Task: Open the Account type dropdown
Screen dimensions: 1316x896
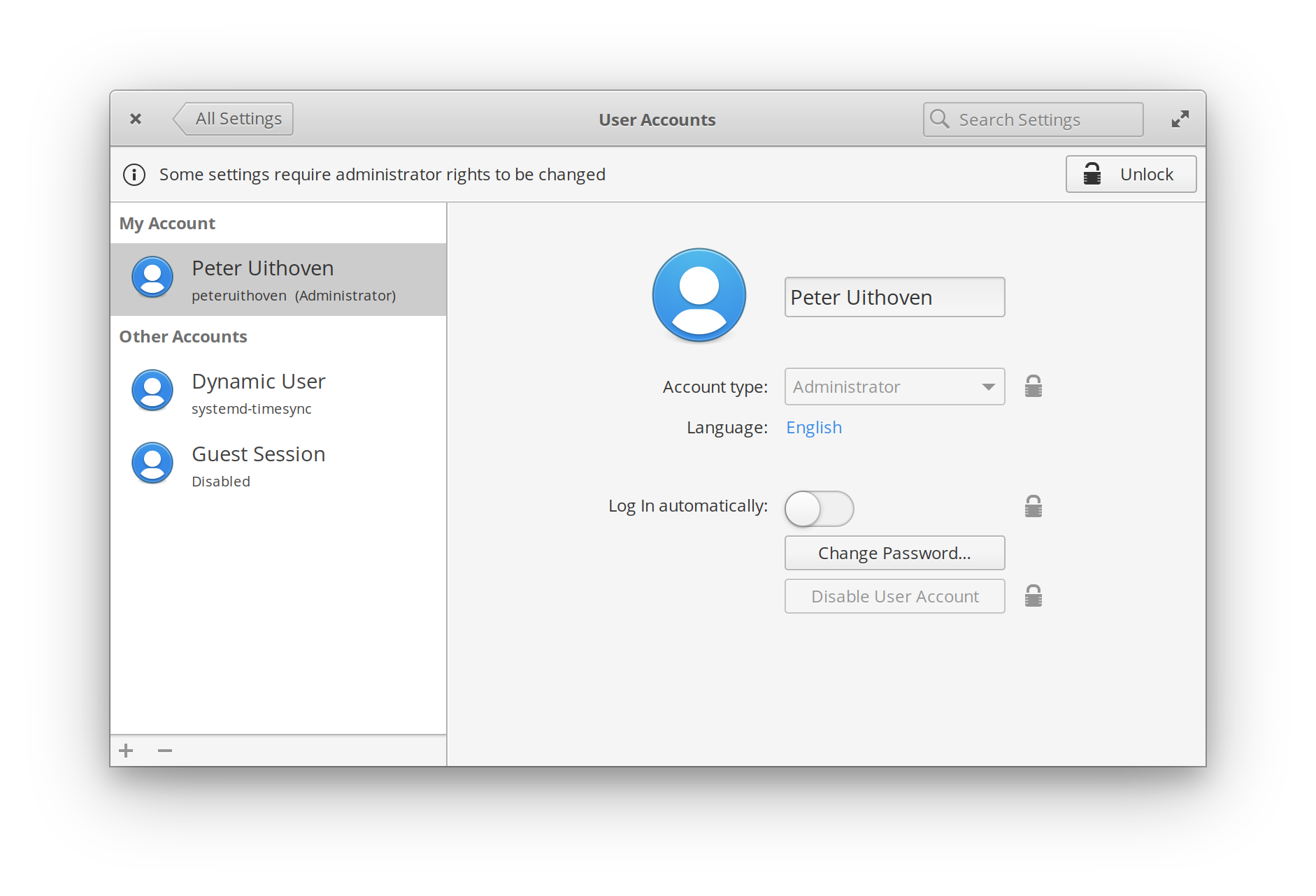Action: tap(894, 386)
